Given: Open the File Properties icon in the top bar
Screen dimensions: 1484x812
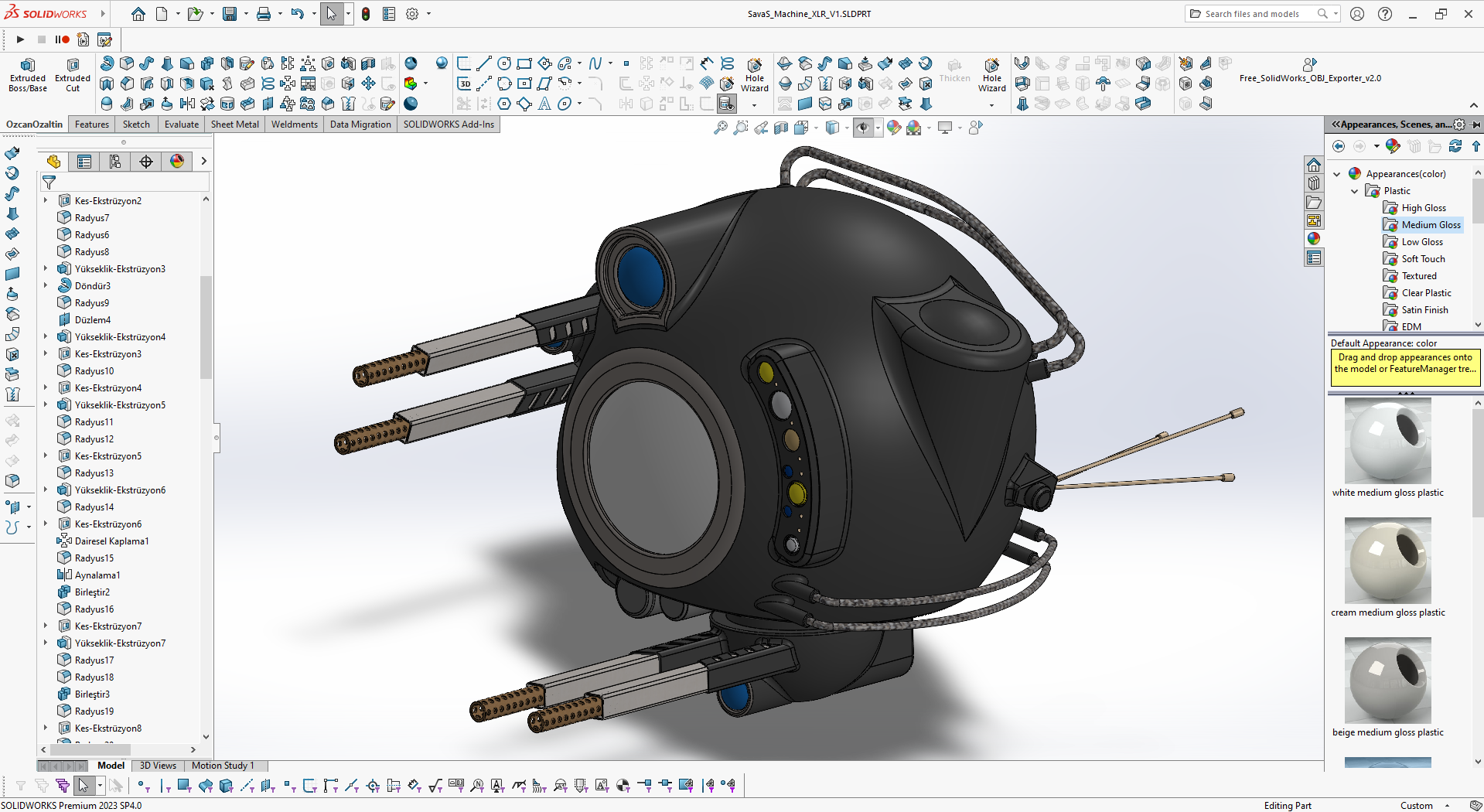Looking at the screenshot, I should [x=389, y=14].
